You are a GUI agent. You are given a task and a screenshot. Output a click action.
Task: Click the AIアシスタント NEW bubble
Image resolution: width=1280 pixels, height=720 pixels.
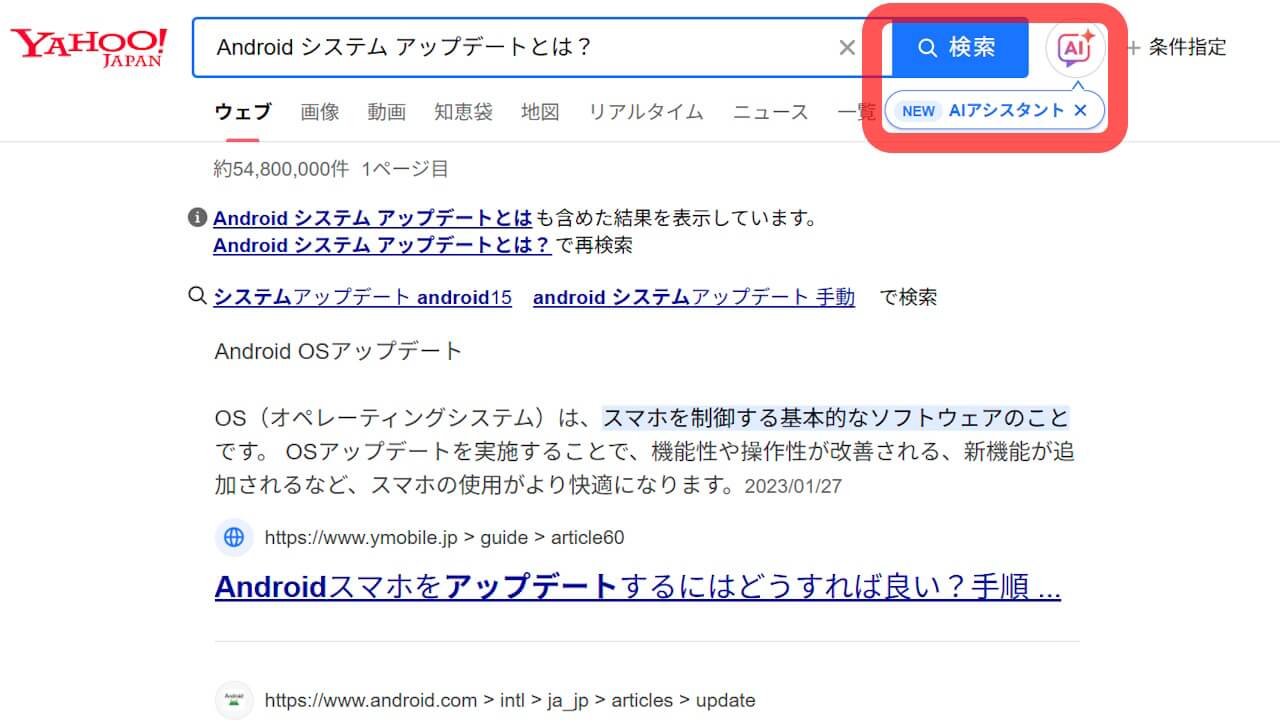click(x=995, y=111)
